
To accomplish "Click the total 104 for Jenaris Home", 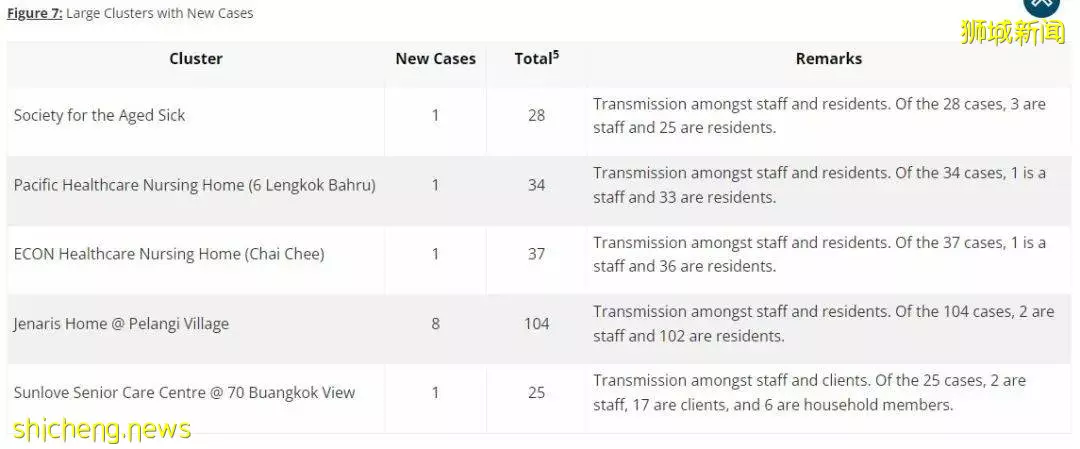I will coord(537,324).
